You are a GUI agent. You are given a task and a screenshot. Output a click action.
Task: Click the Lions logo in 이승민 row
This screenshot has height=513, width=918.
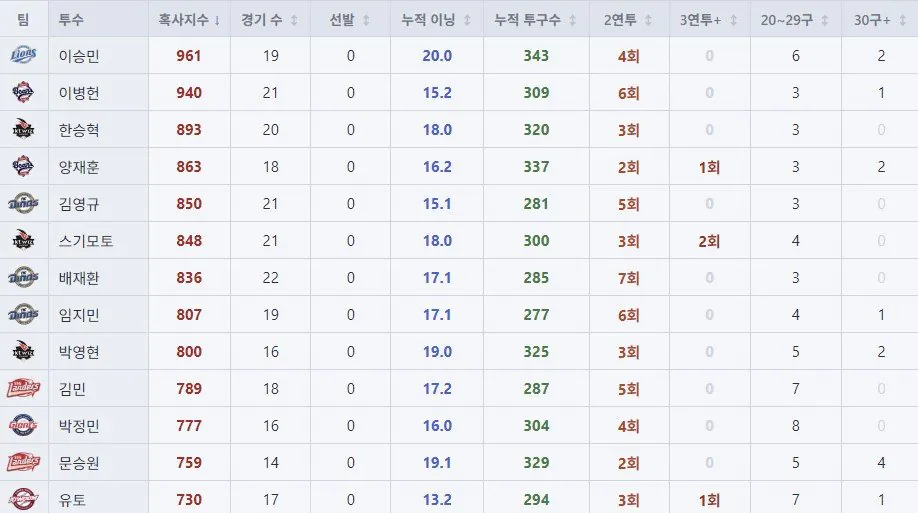coord(23,55)
